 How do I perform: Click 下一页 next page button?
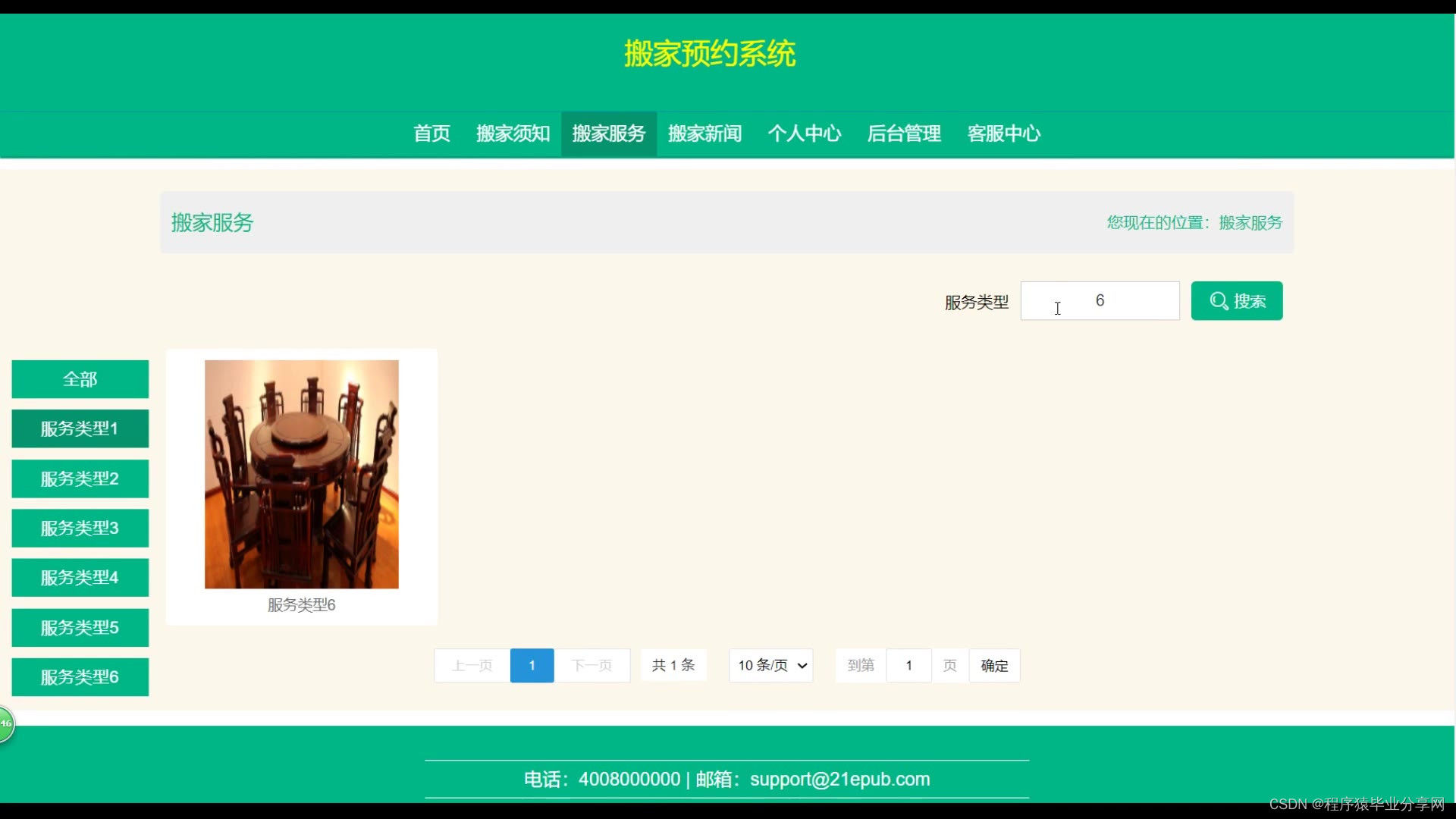pos(591,665)
